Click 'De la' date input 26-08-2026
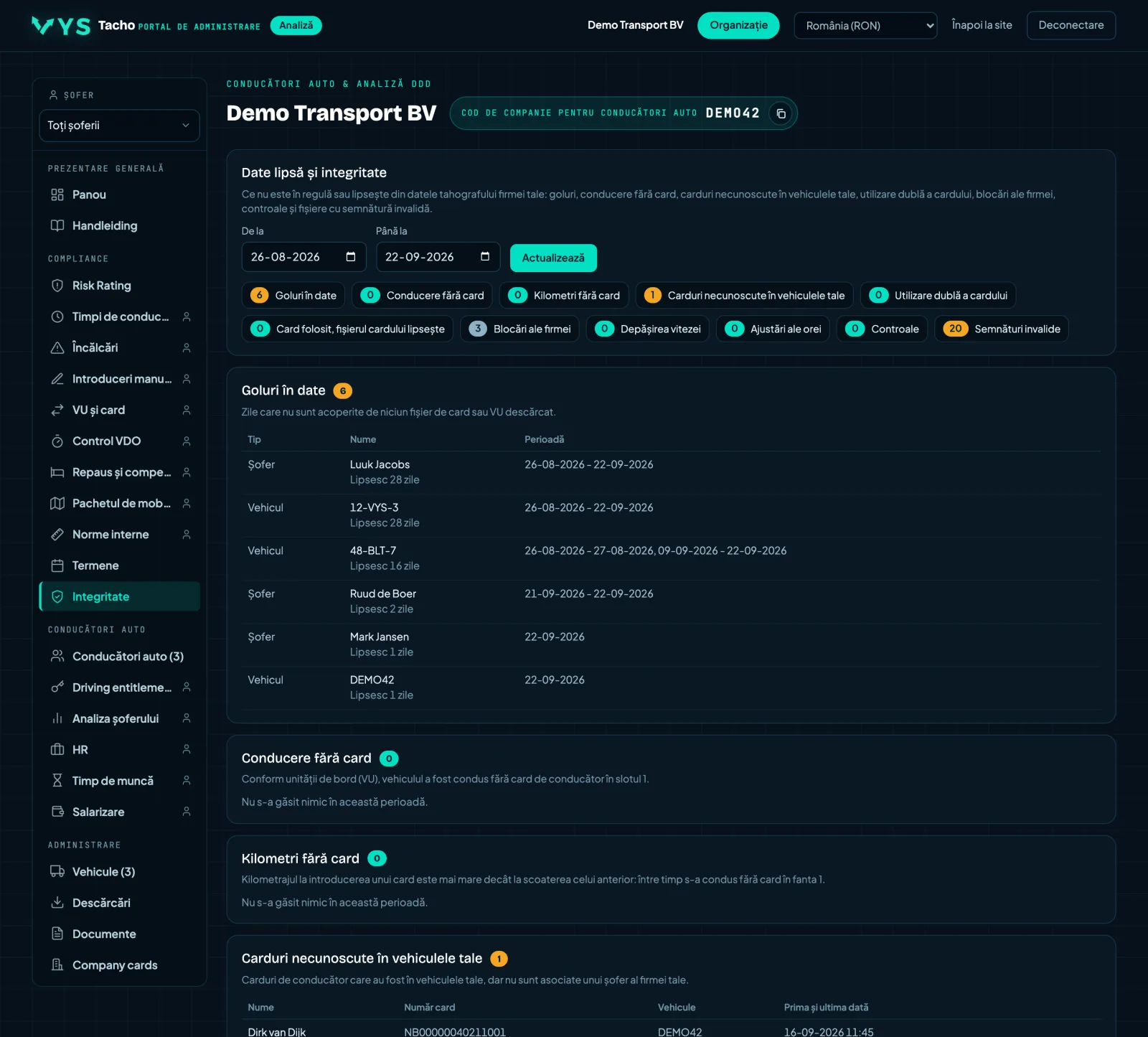Image resolution: width=1148 pixels, height=1037 pixels. [304, 257]
